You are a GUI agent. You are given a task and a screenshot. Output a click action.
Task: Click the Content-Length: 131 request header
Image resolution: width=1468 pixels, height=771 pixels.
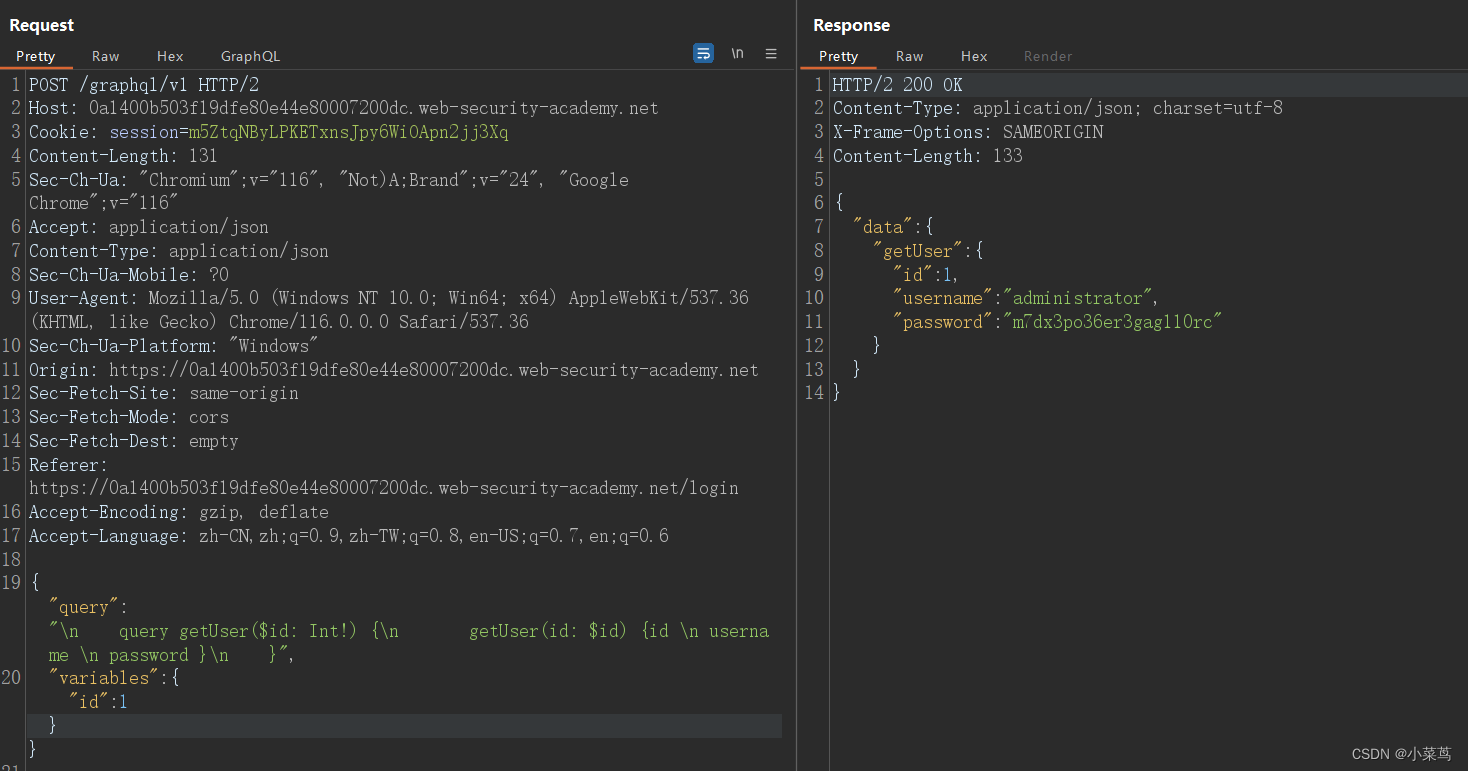click(x=123, y=156)
